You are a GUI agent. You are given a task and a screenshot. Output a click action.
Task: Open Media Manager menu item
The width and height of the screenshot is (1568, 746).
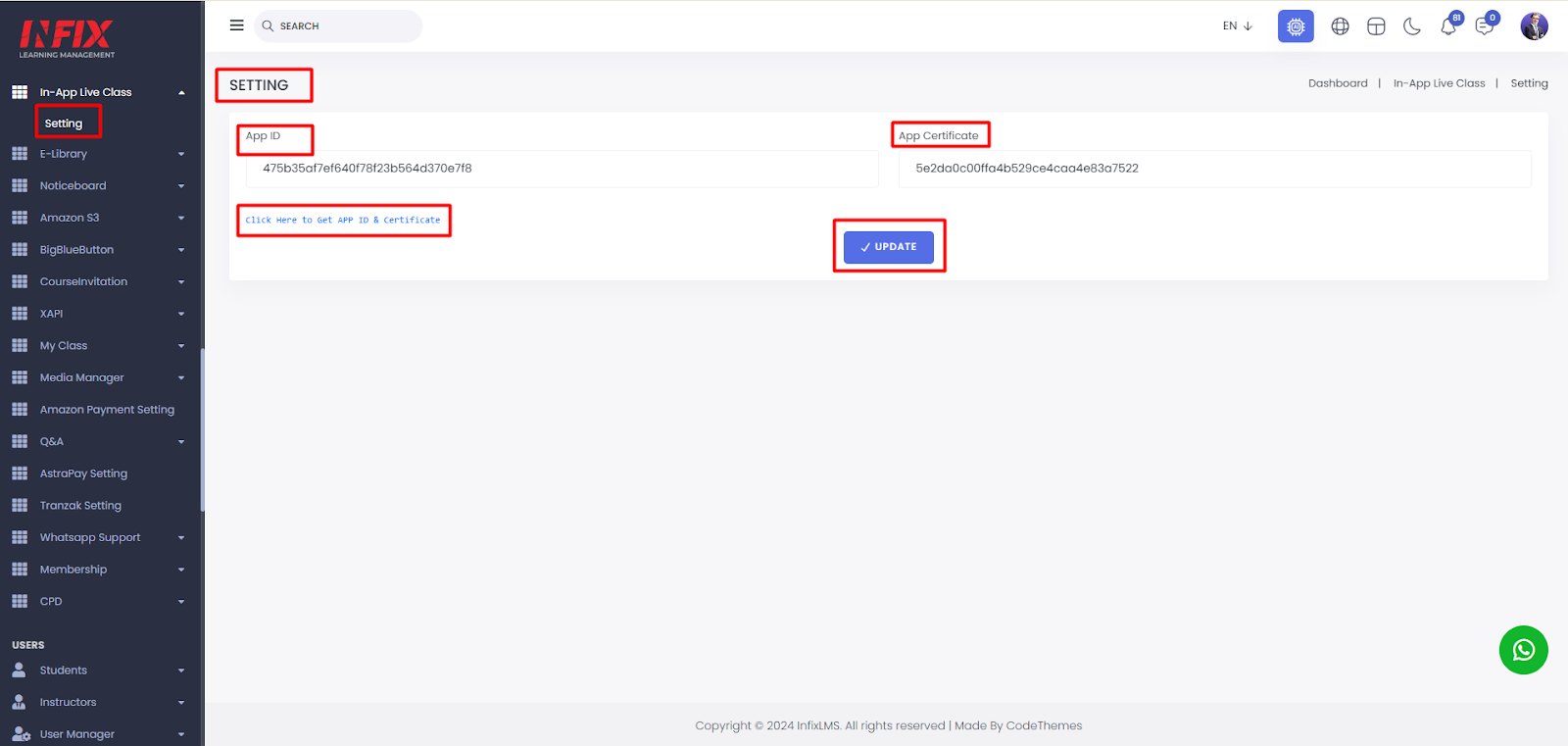pyautogui.click(x=81, y=377)
